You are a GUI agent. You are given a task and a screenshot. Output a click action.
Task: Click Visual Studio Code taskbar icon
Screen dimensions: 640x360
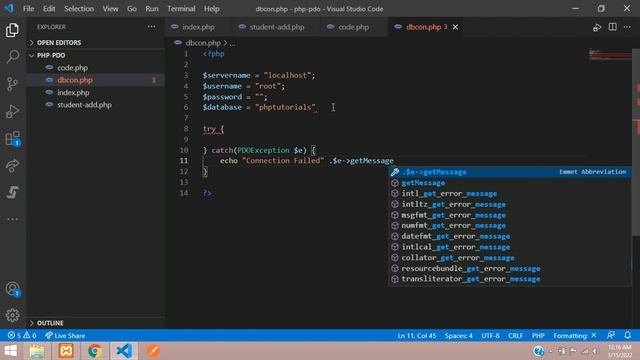click(x=124, y=351)
